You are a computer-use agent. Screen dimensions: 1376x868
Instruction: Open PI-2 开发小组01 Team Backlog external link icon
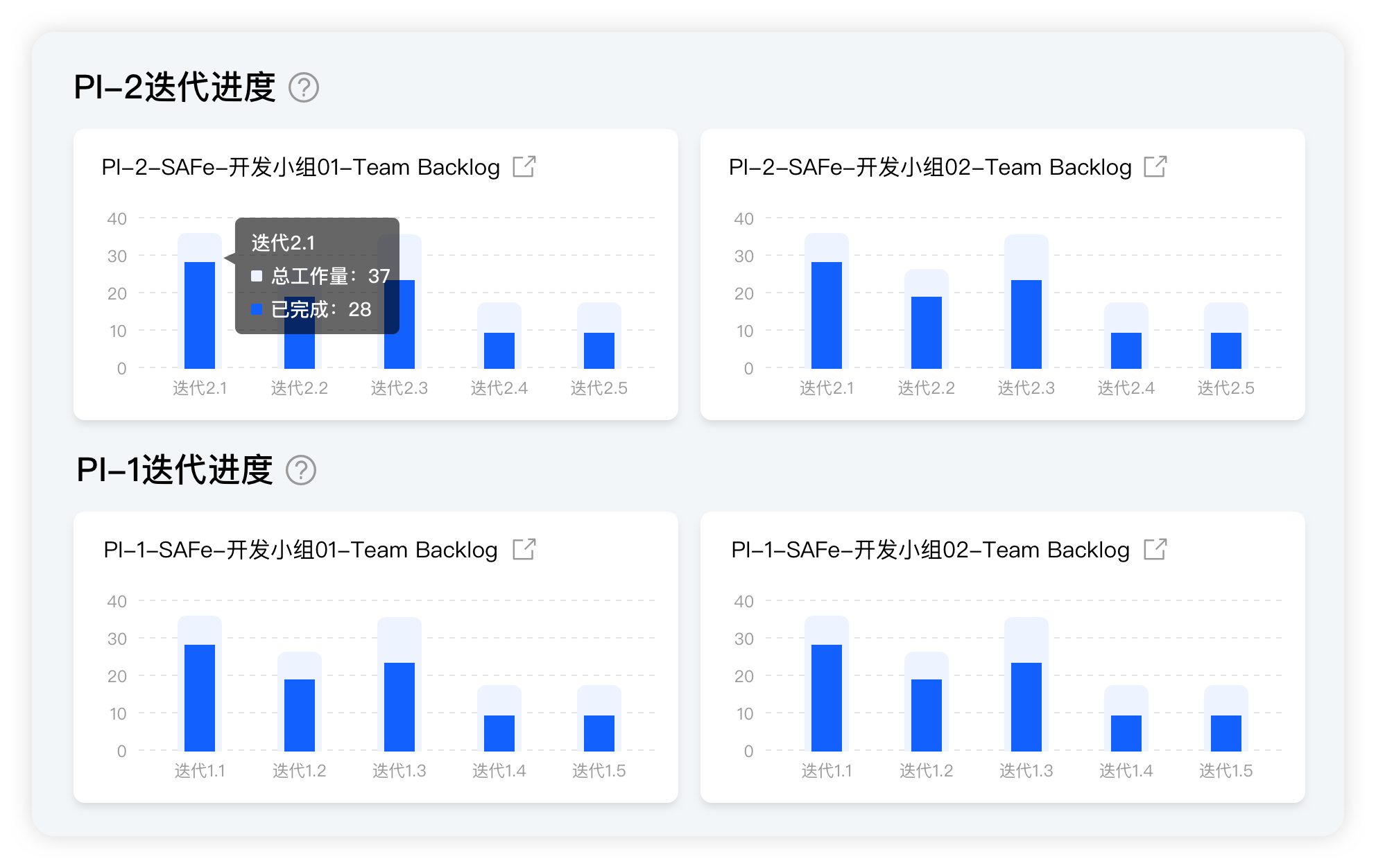pos(524,166)
